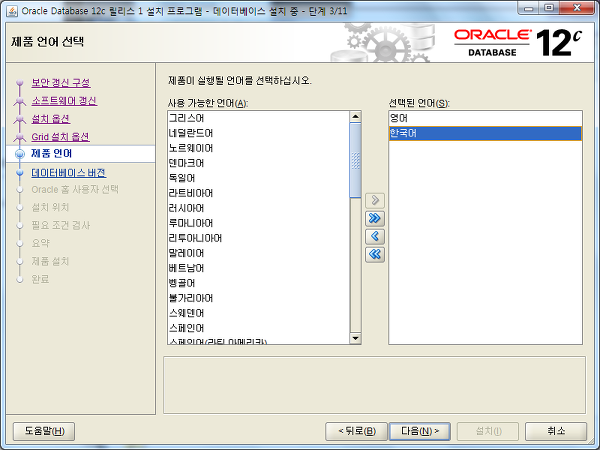Click the 다음(N) next button

(420, 431)
